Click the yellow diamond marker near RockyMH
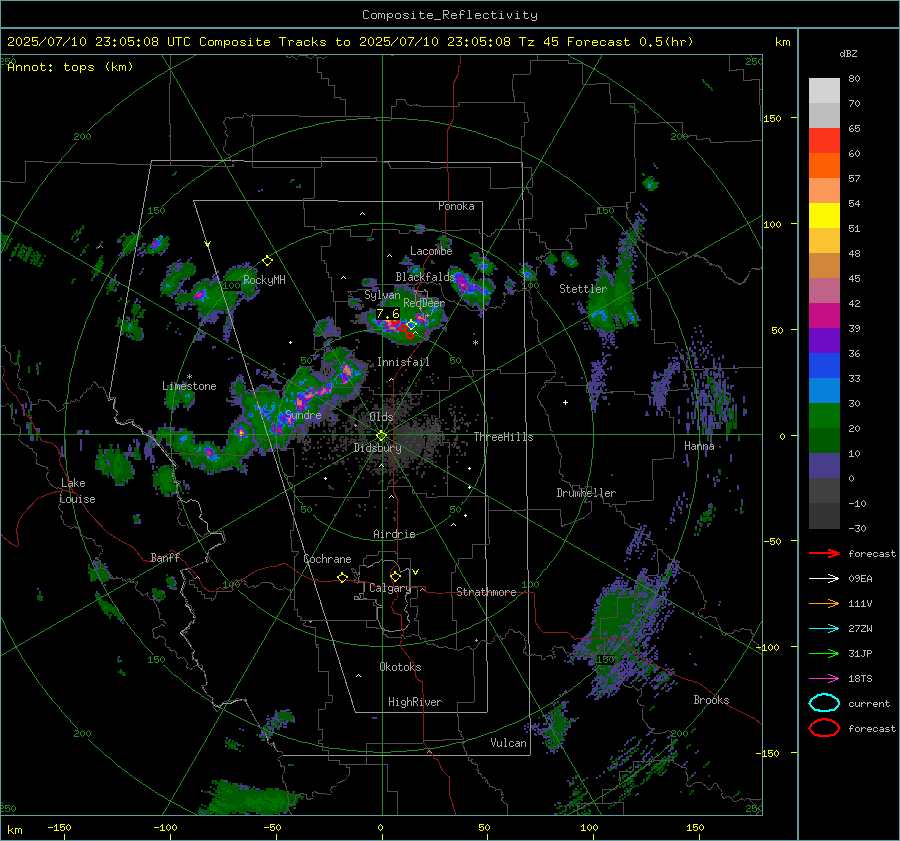The image size is (900, 841). 267,261
